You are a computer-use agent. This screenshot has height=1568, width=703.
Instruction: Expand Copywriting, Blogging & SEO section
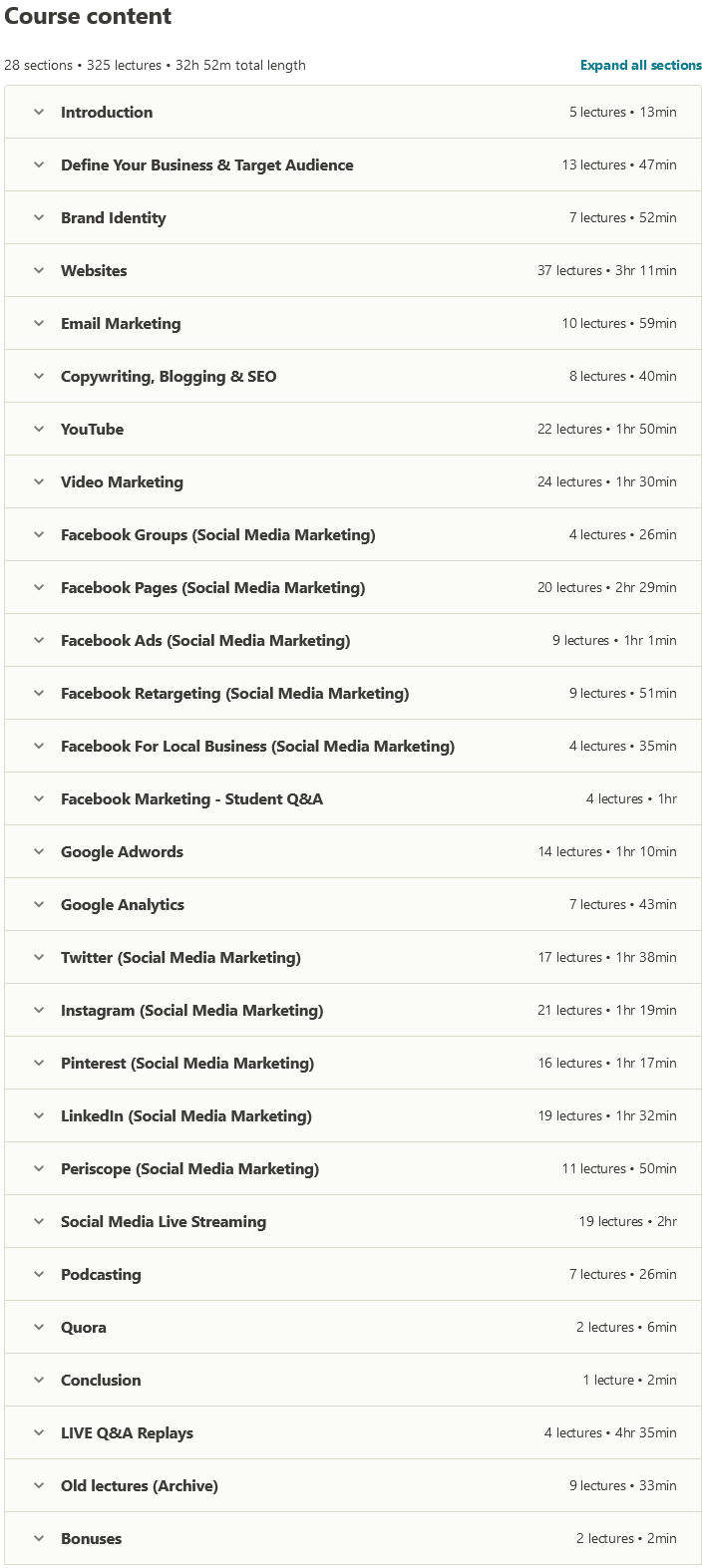click(168, 377)
